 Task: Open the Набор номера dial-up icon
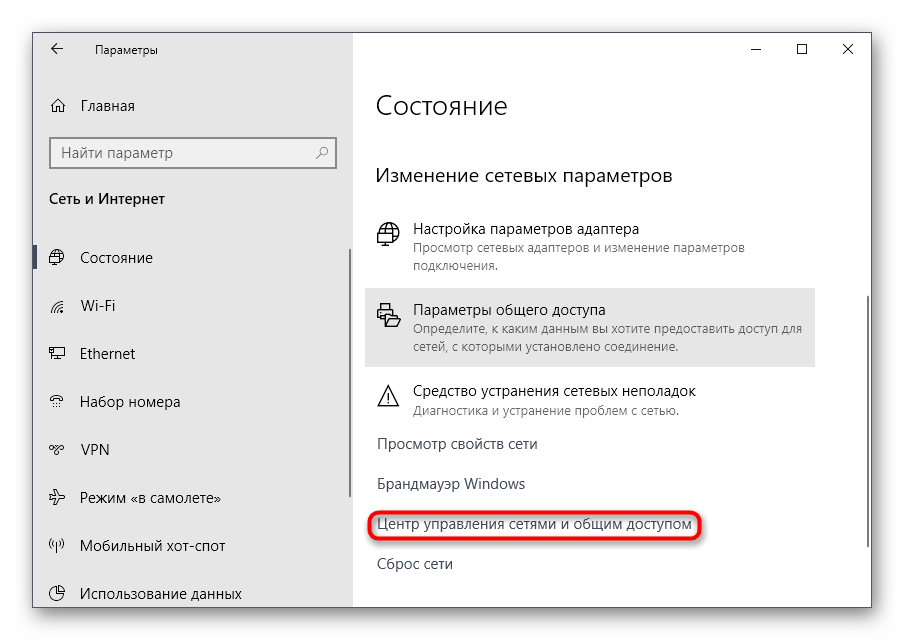click(56, 401)
